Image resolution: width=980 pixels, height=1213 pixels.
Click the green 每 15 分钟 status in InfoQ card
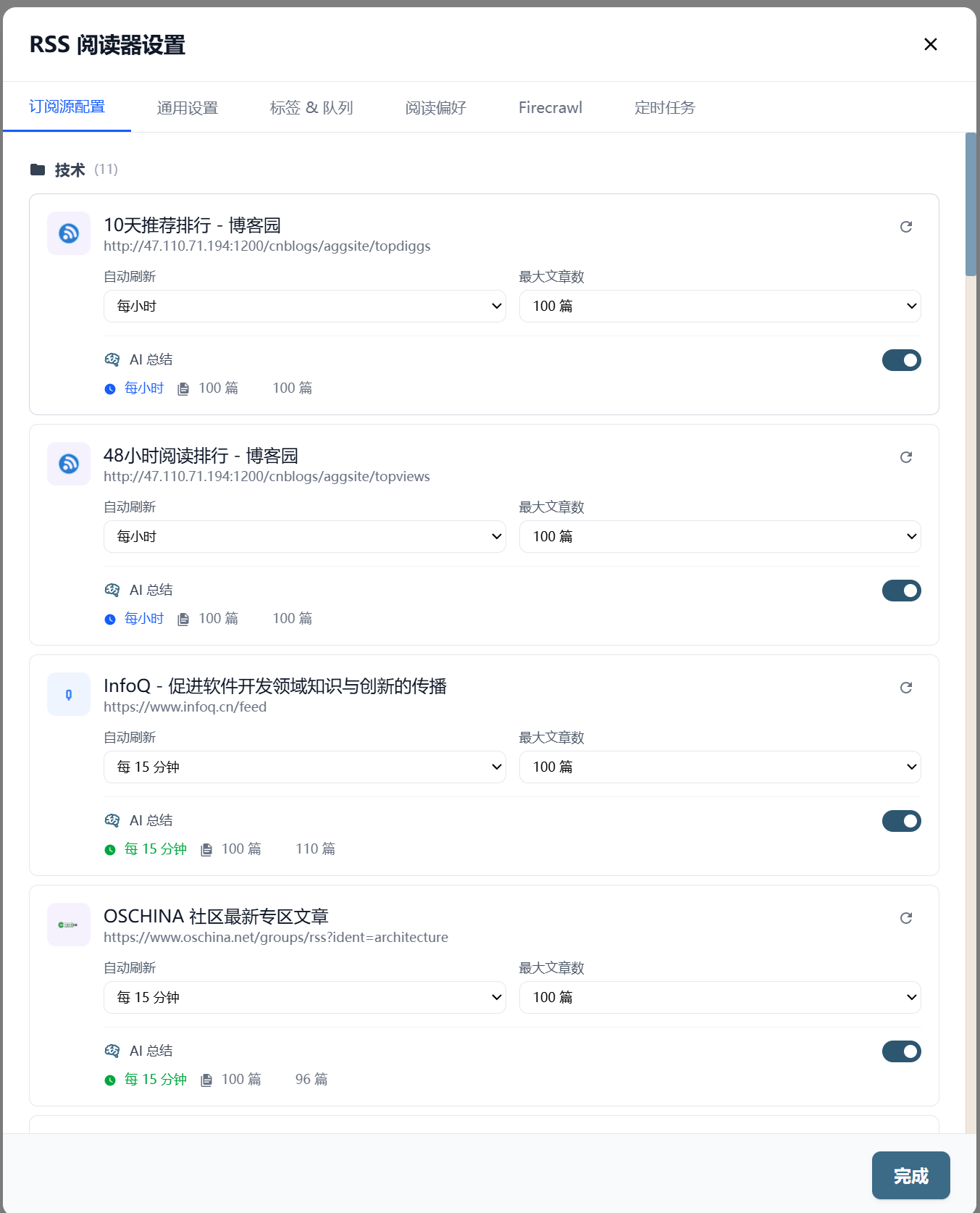point(156,849)
